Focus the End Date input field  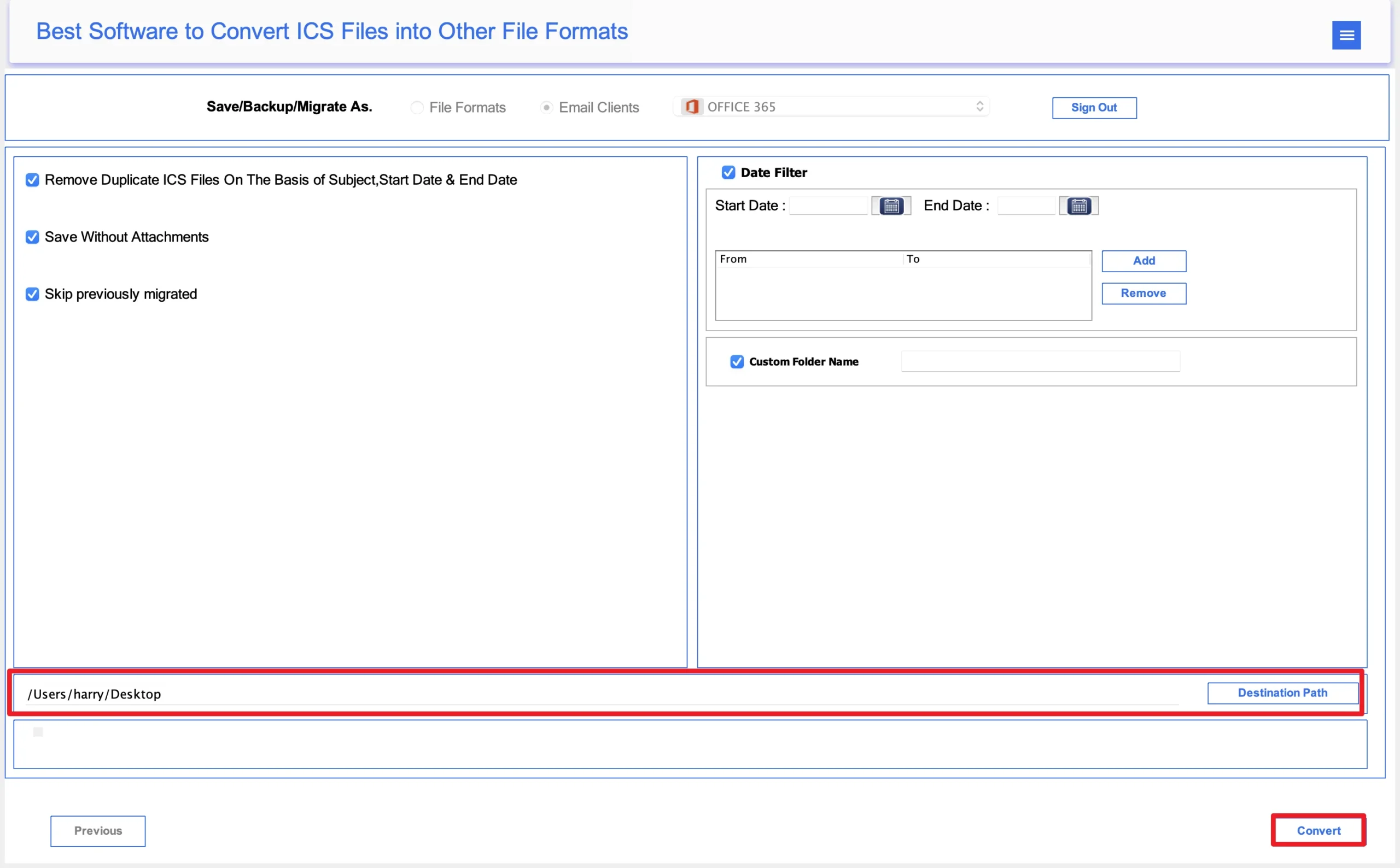click(x=1026, y=206)
